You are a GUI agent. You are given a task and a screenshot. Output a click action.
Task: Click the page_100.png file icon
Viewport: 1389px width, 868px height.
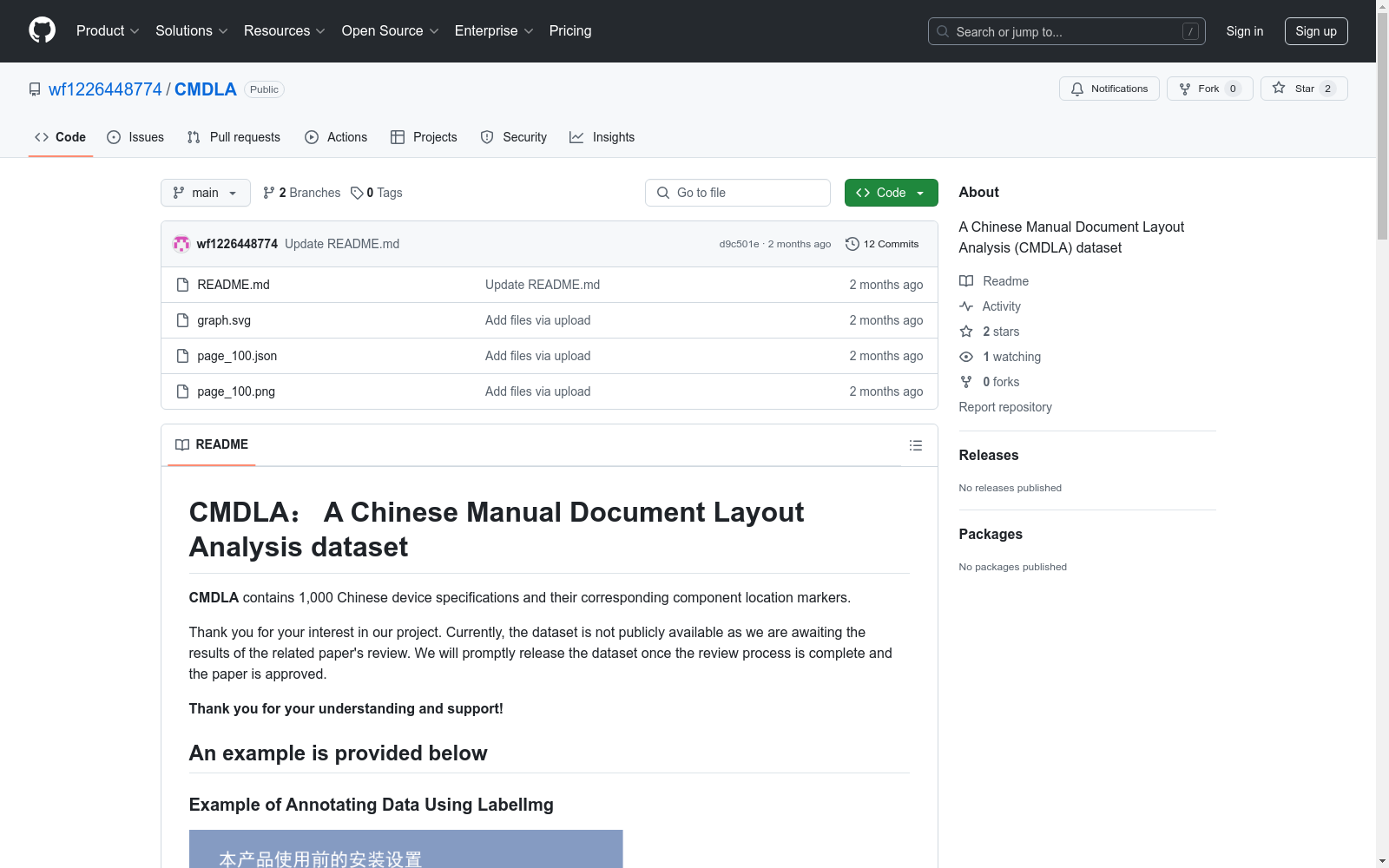[x=182, y=391]
